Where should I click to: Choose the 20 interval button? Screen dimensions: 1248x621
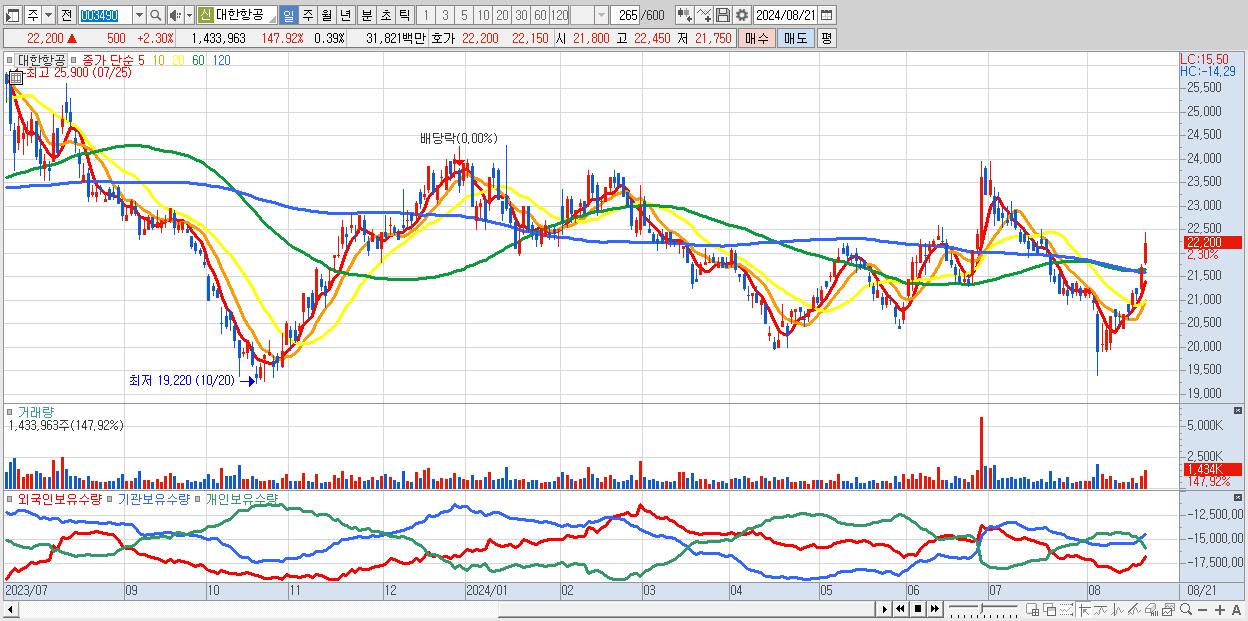click(502, 15)
